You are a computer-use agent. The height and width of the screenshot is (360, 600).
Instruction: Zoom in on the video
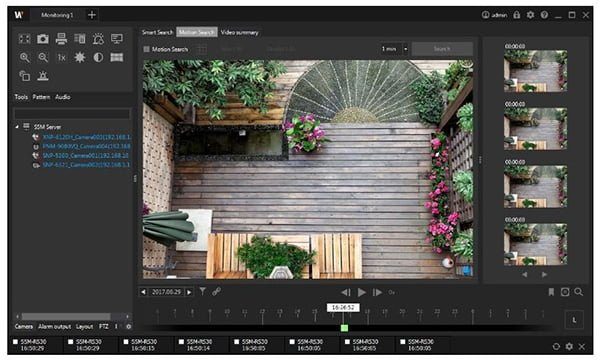point(24,57)
